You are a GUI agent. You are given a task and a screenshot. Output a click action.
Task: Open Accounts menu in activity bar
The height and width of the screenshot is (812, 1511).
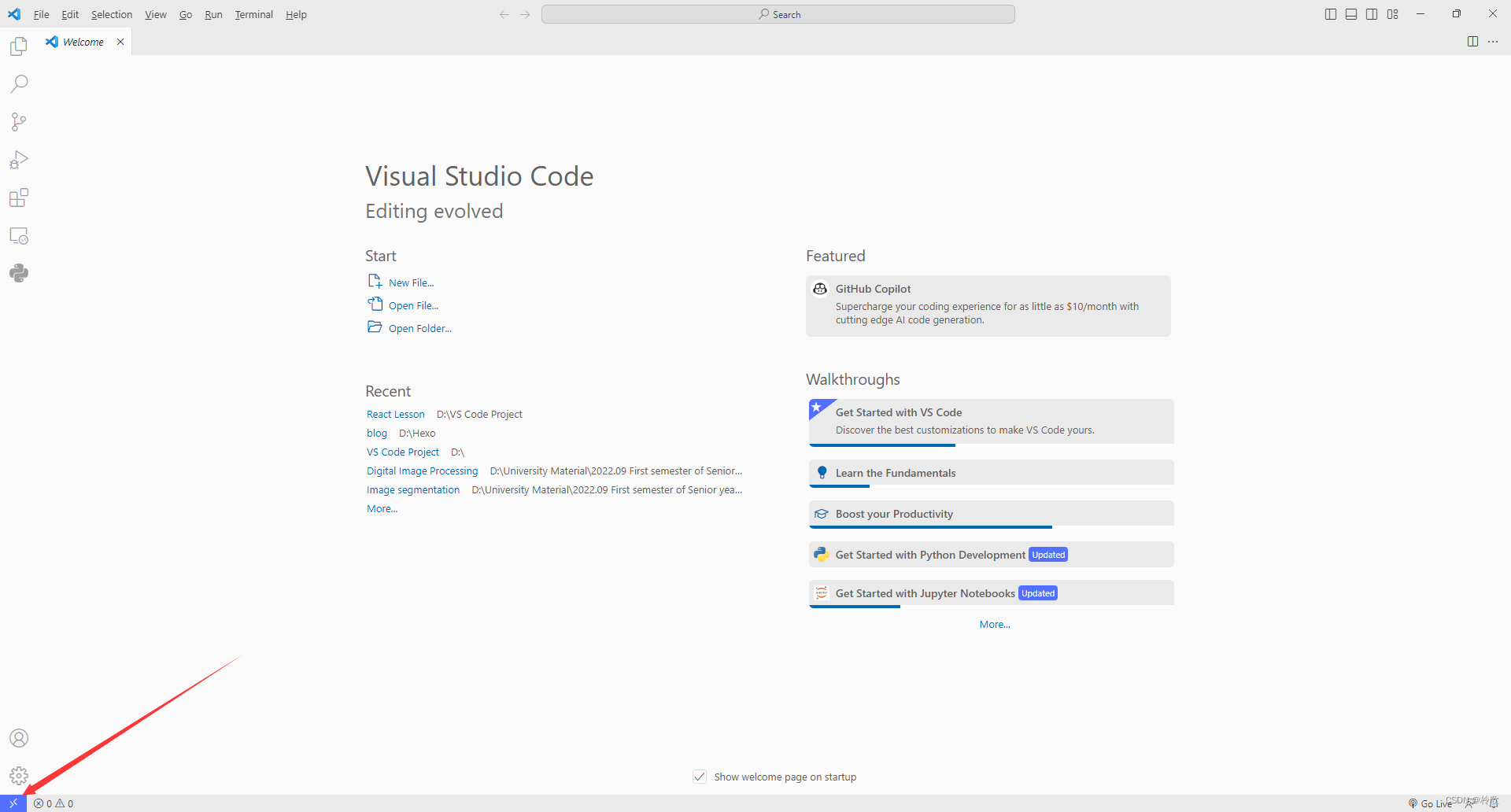click(x=19, y=738)
